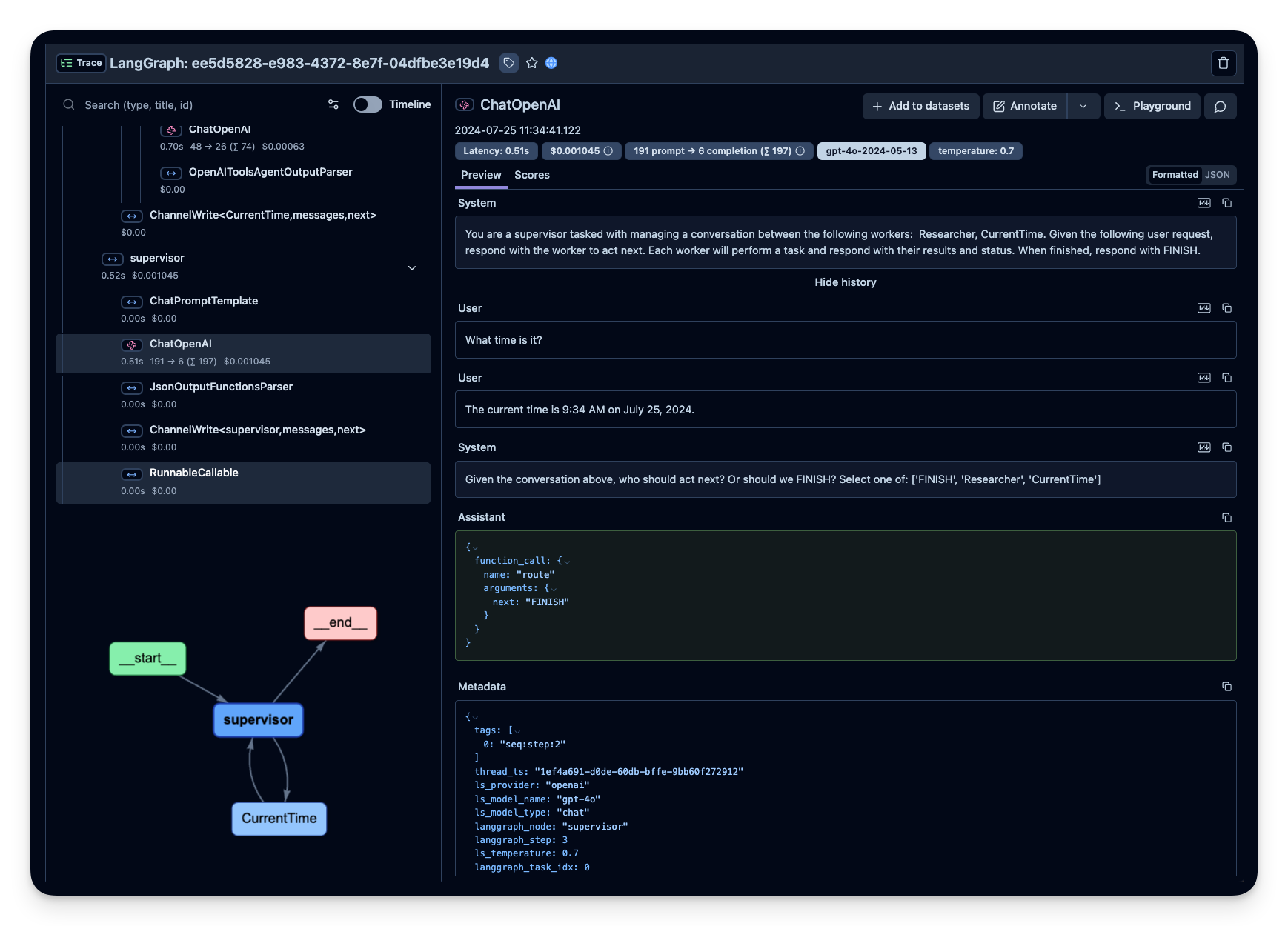
Task: Click the ChatOpenAI model icon in the run tree
Action: 131,344
